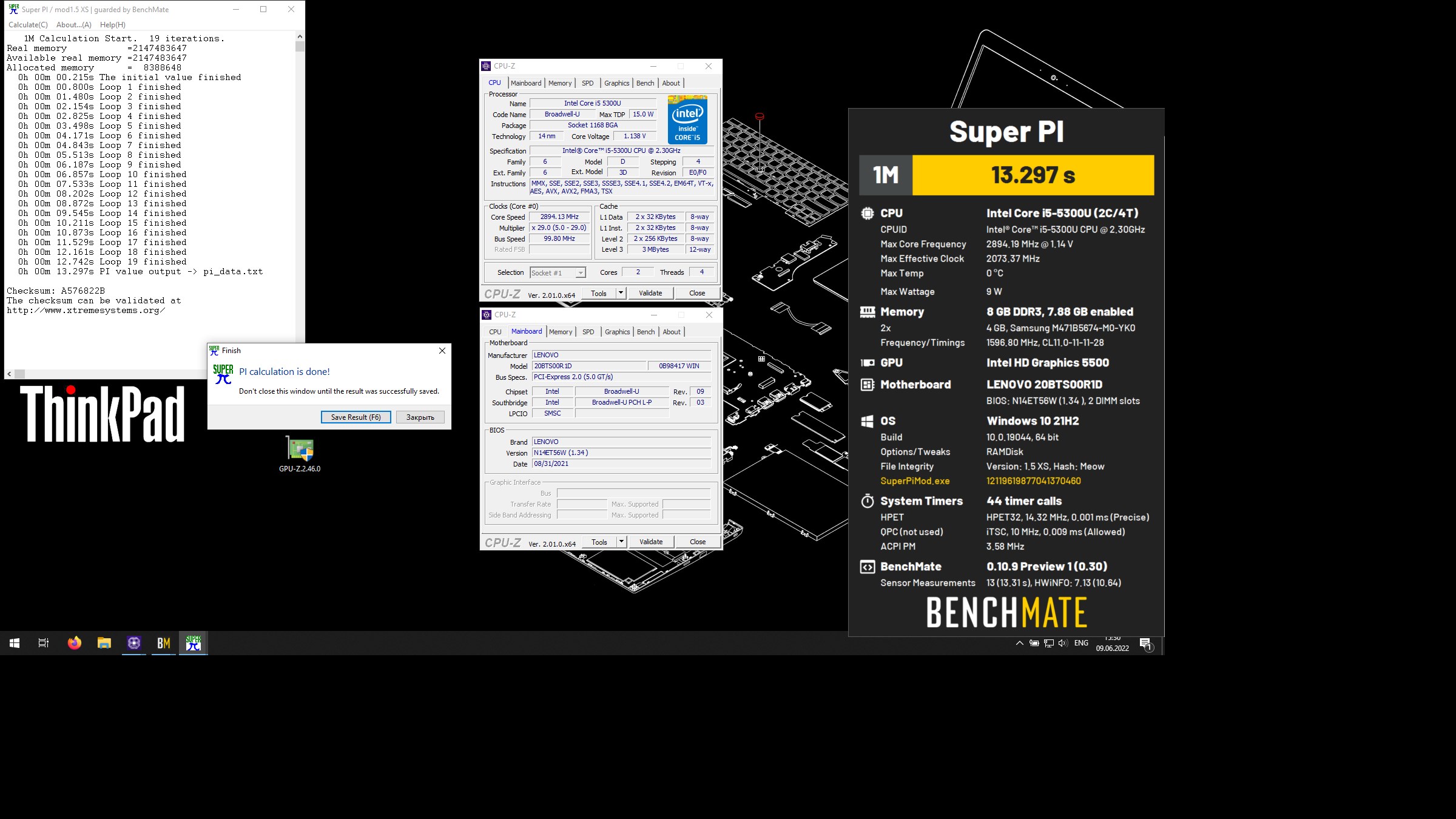1456x819 pixels.
Task: Expand the Socket #1 selection dropdown
Action: [x=581, y=273]
